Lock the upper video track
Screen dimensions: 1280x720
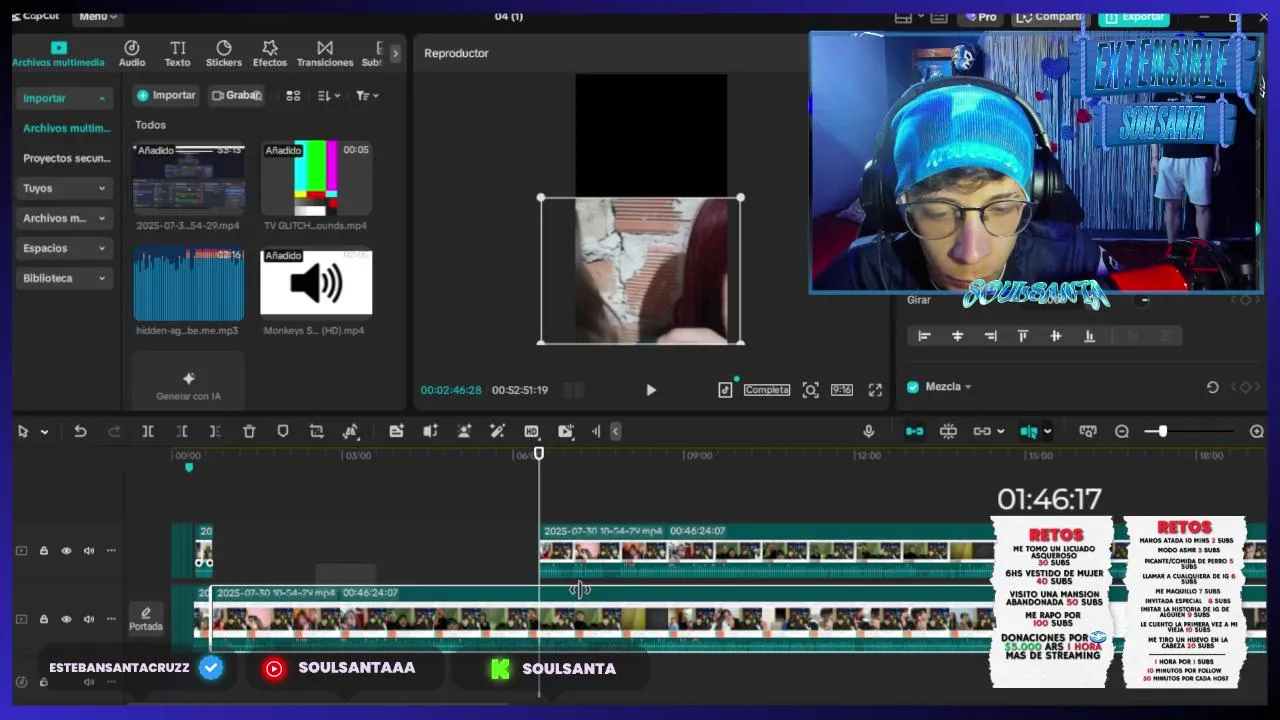[44, 551]
